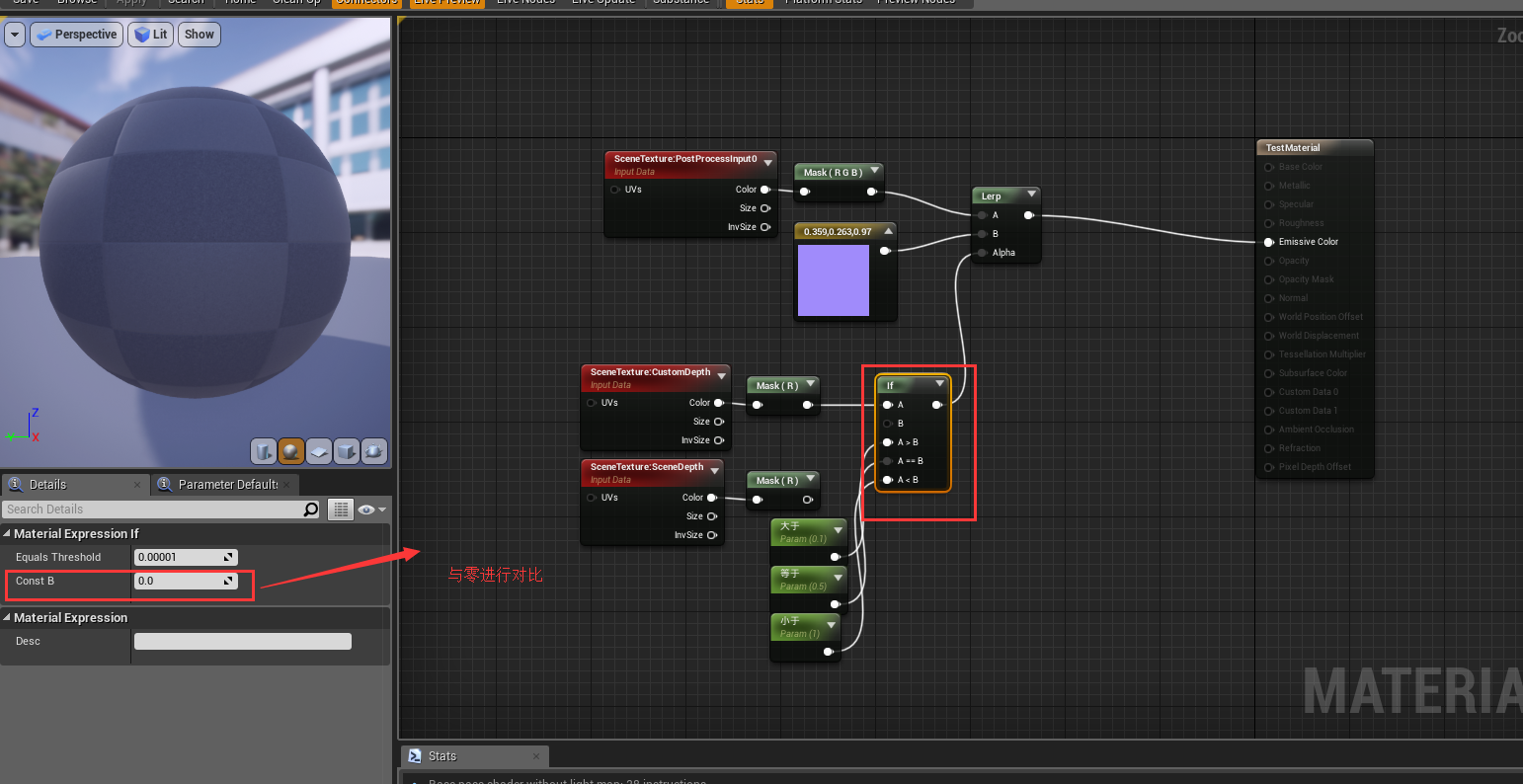Open the Lerp node collapse arrow
1523x784 pixels.
1033,195
